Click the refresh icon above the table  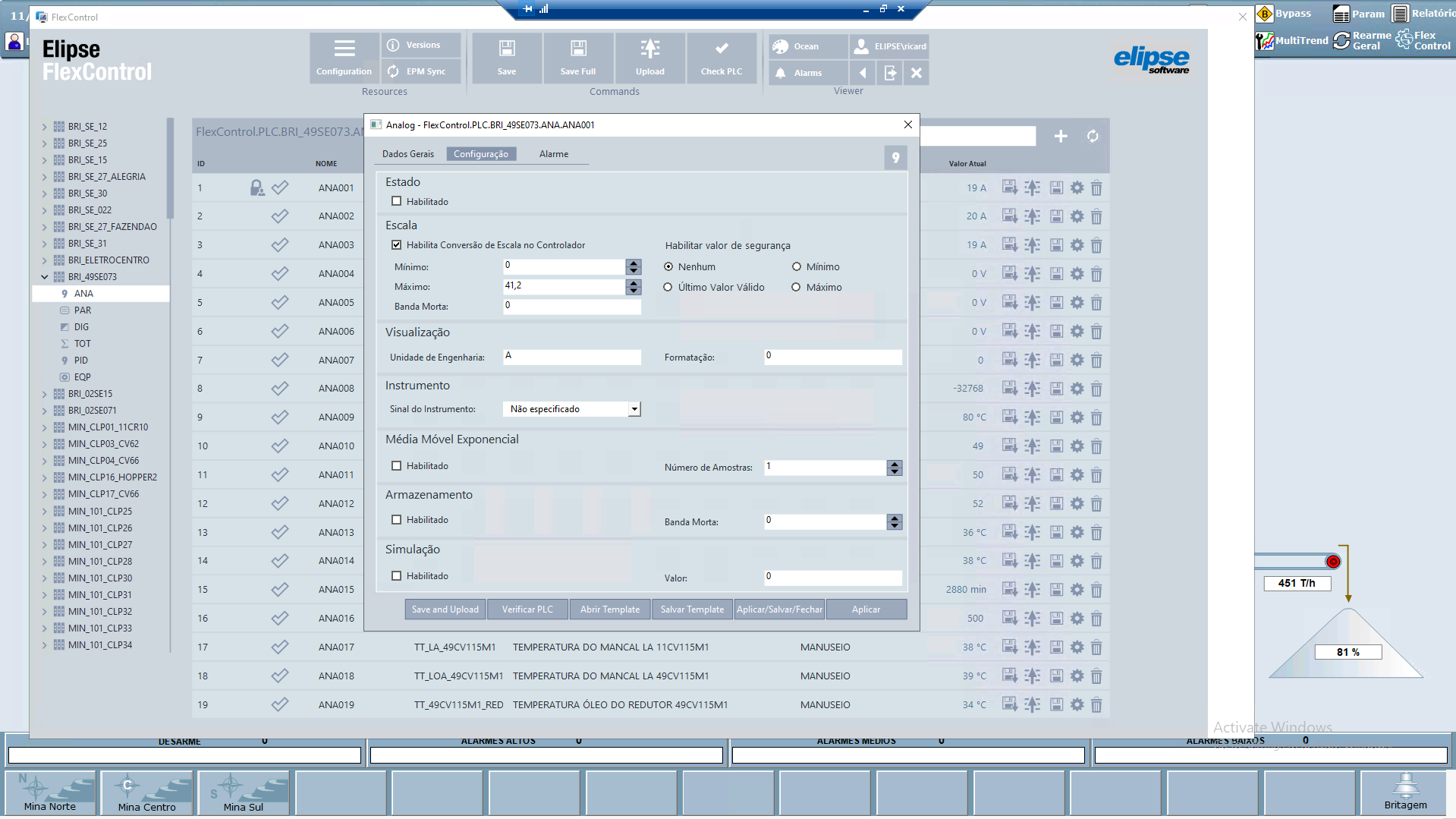(1093, 137)
